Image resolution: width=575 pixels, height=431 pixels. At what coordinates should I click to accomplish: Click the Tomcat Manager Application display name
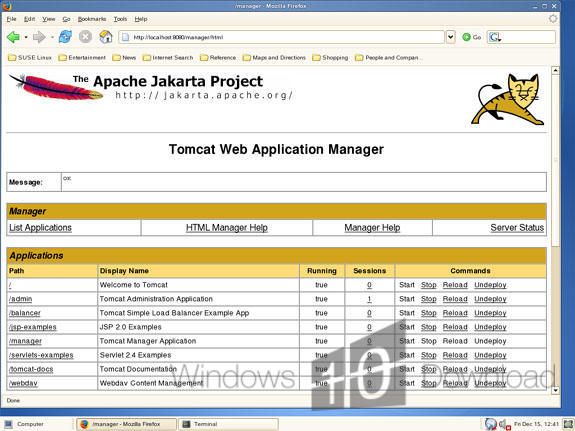(148, 341)
